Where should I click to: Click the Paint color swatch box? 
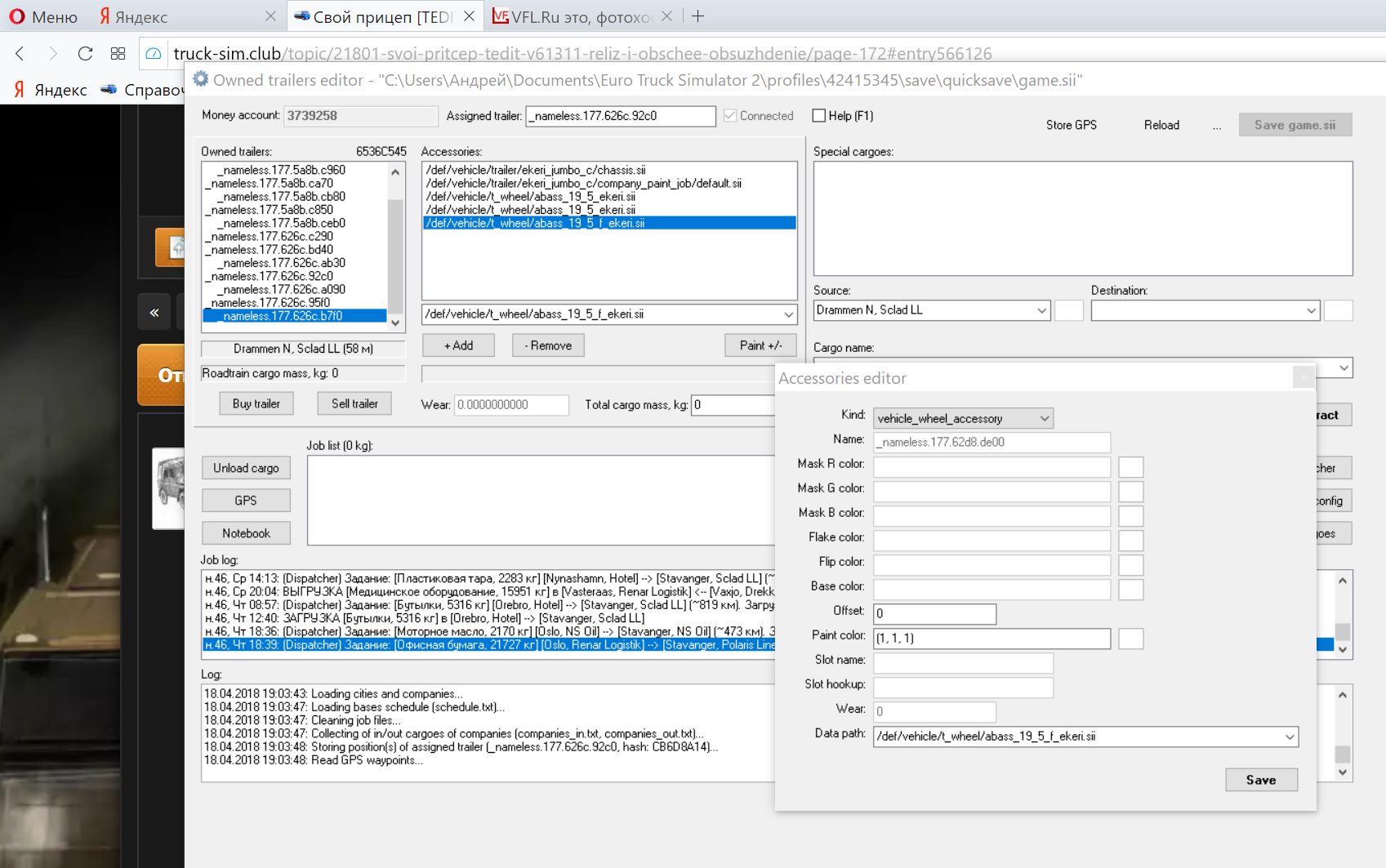[x=1130, y=639]
